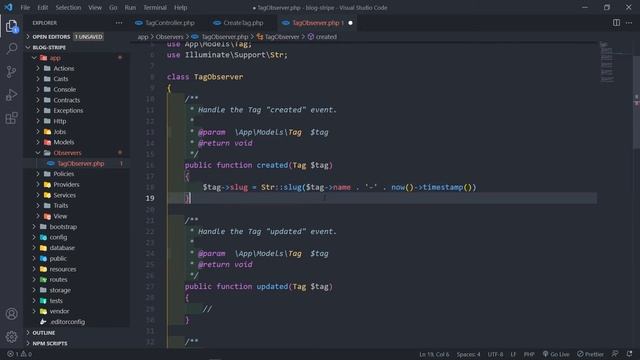This screenshot has height=360, width=640.
Task: Open Explorer Views and More Actions ellipsis
Action: [x=119, y=23]
